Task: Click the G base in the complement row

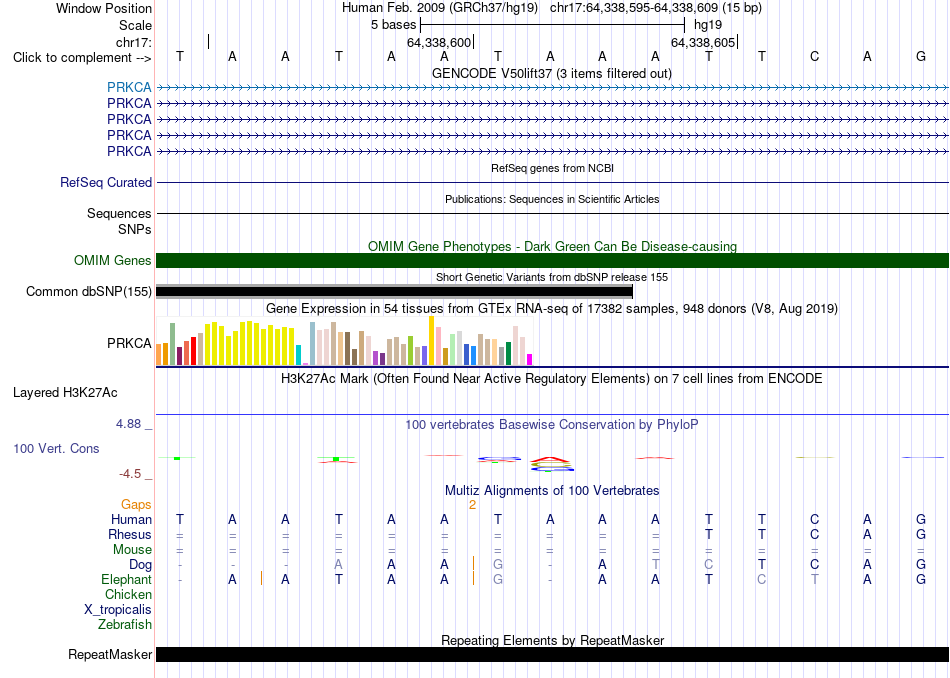Action: pyautogui.click(x=921, y=57)
